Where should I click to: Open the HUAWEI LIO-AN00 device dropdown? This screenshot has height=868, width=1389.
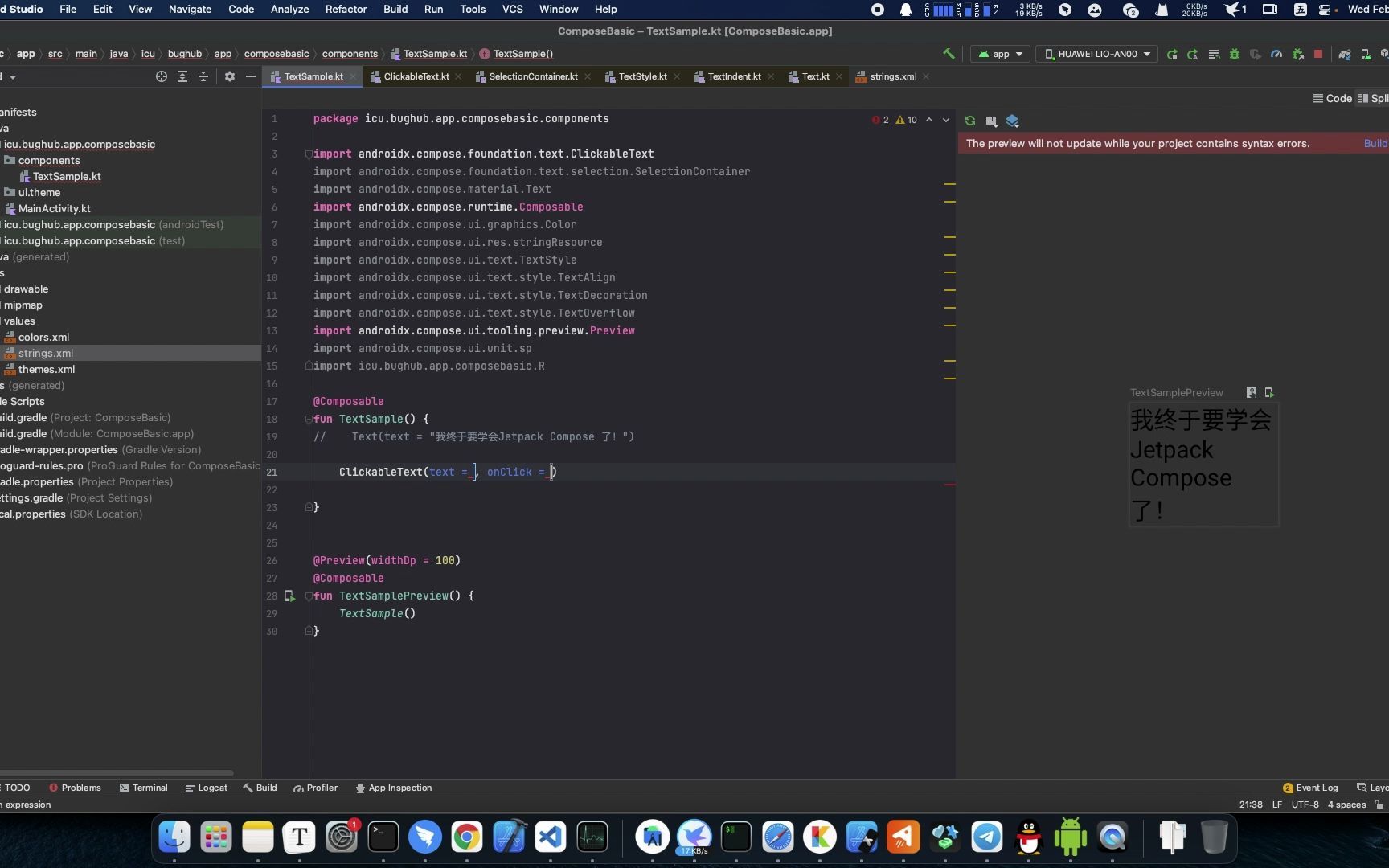click(x=1096, y=54)
